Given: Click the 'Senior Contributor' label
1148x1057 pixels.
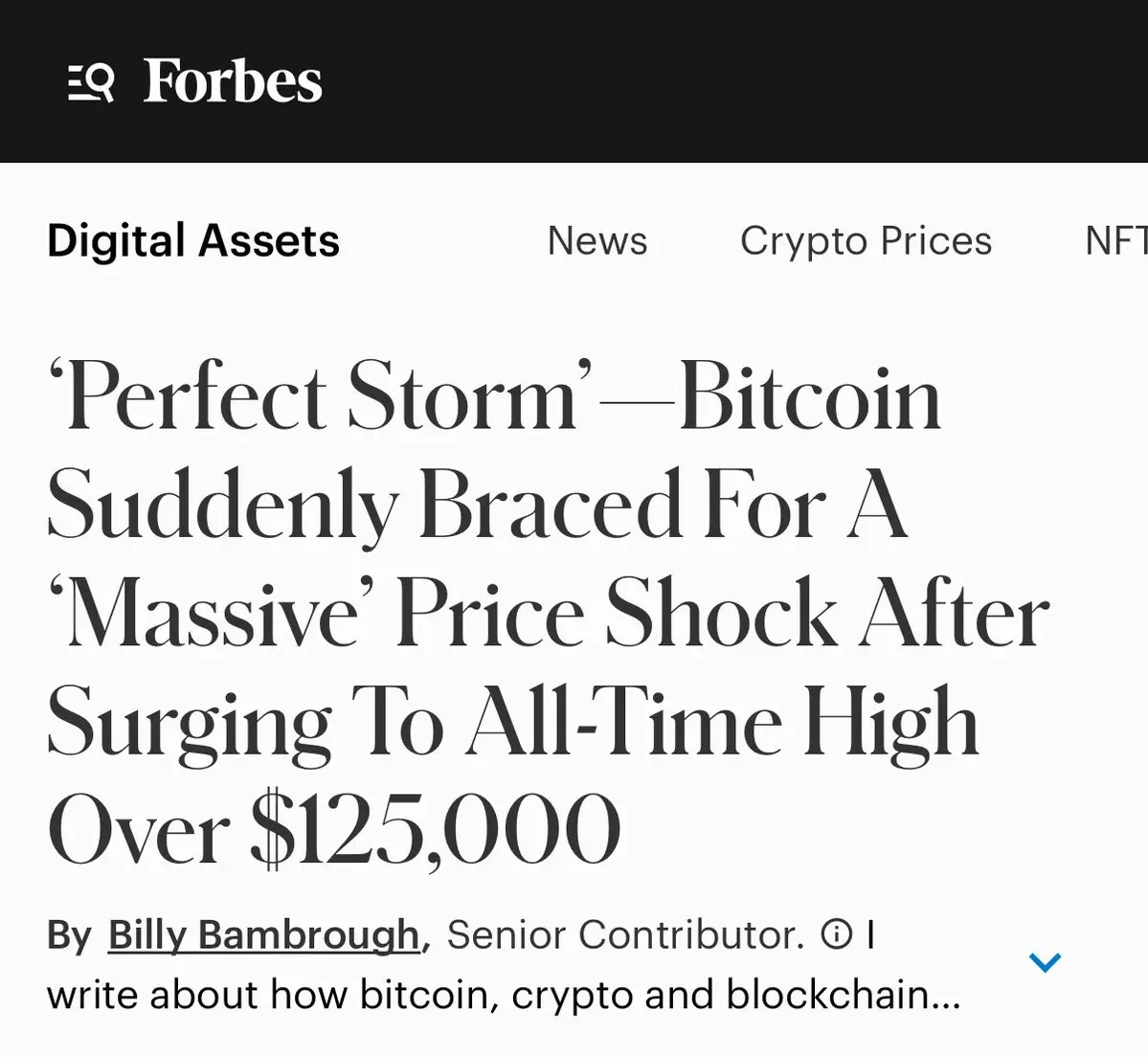Looking at the screenshot, I should 625,934.
